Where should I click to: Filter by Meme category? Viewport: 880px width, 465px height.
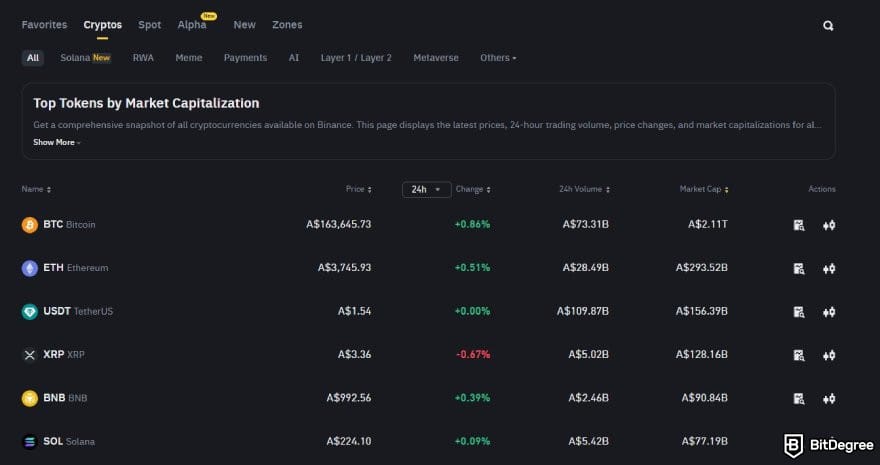(x=189, y=58)
